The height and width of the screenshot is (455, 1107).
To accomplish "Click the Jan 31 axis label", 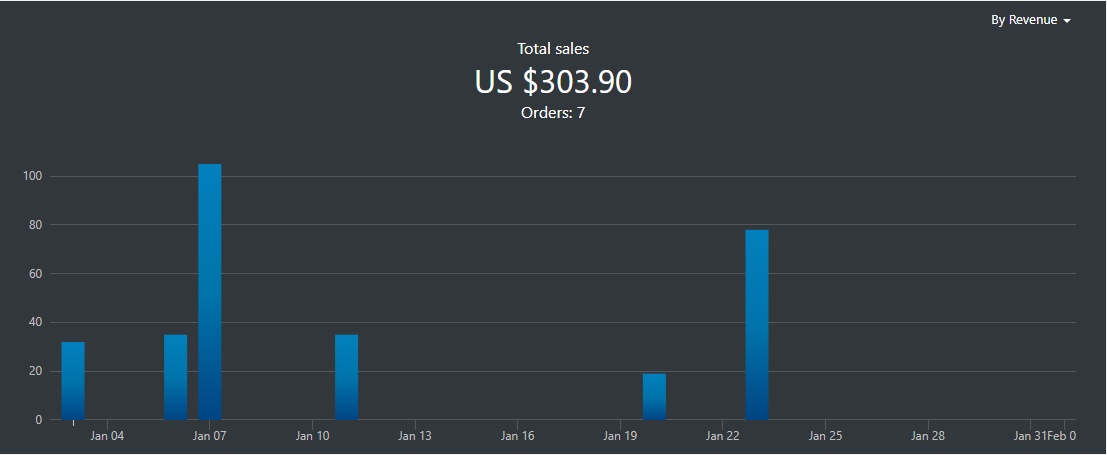I will [1029, 436].
